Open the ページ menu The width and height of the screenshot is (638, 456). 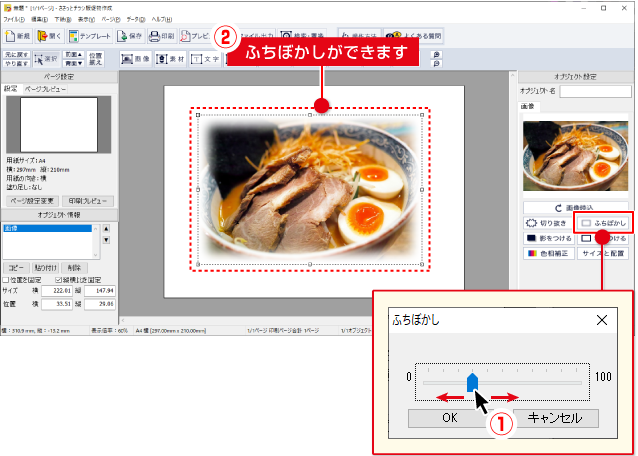point(111,20)
